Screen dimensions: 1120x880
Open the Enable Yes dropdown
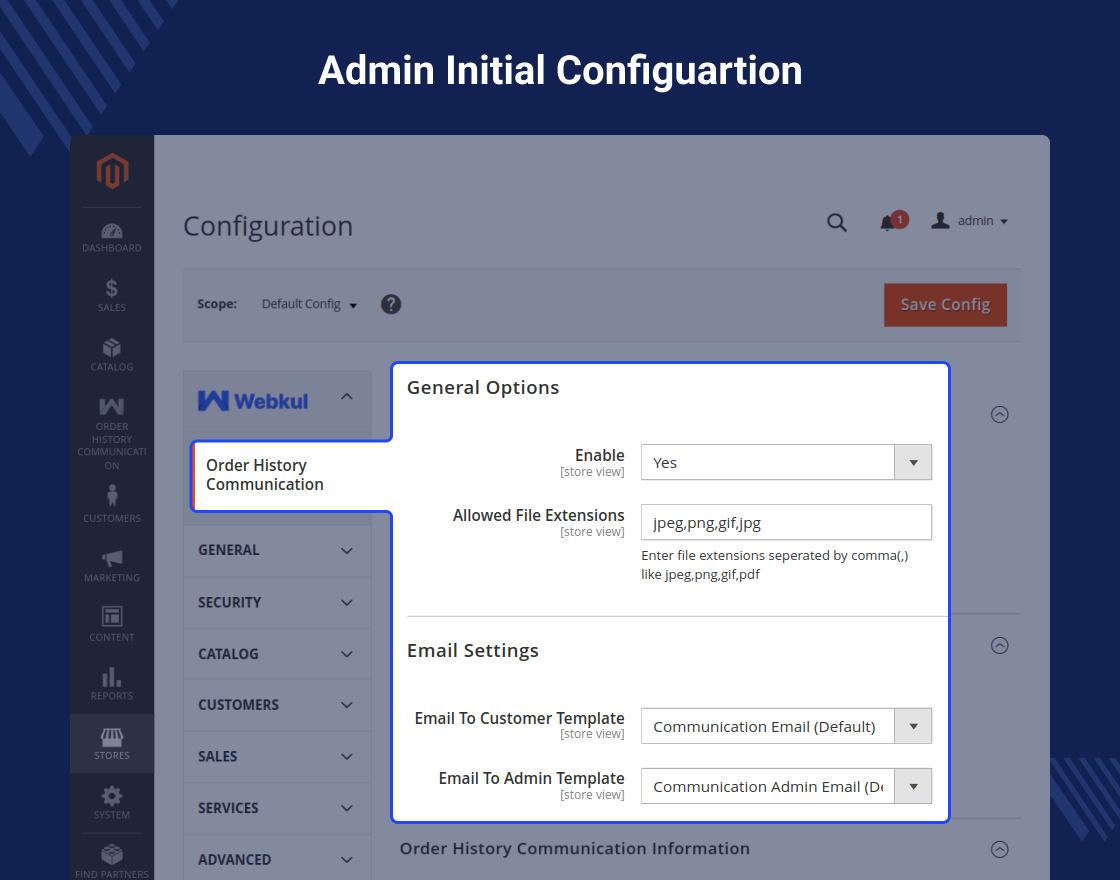(x=786, y=462)
